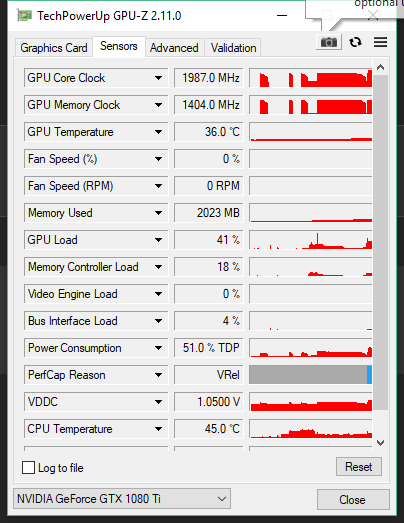Expand Memory Used dropdown arrow
The image size is (404, 523).
pos(158,213)
